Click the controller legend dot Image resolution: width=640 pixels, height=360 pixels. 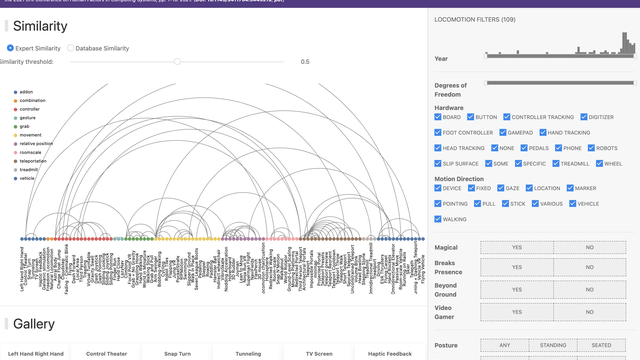click(16, 109)
